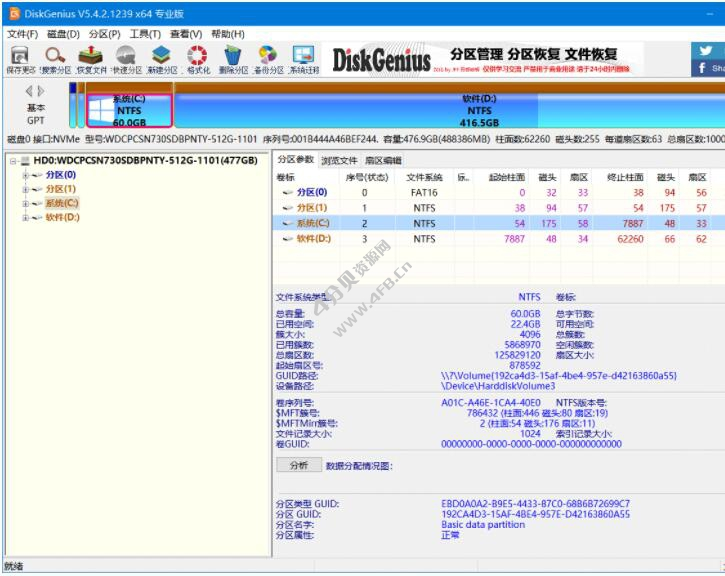Expand the 分区(0) node in the tree
Screen dimensions: 725x576
(x=25, y=175)
